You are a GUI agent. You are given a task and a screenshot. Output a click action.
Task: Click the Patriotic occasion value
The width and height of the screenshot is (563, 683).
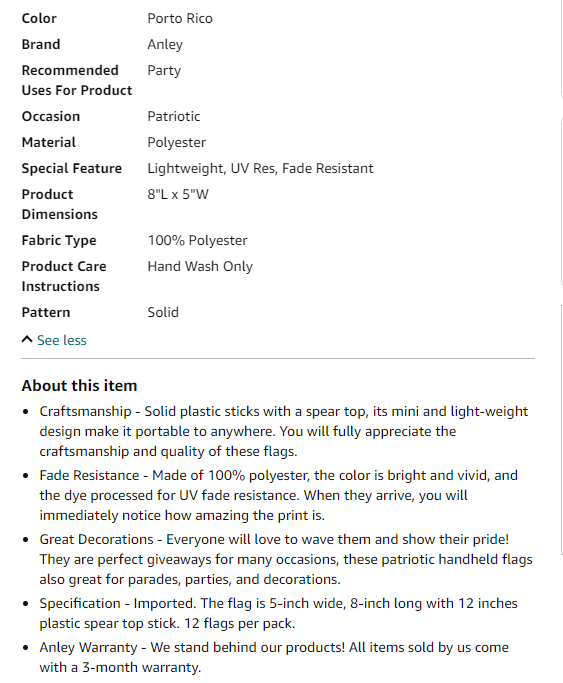(x=174, y=116)
